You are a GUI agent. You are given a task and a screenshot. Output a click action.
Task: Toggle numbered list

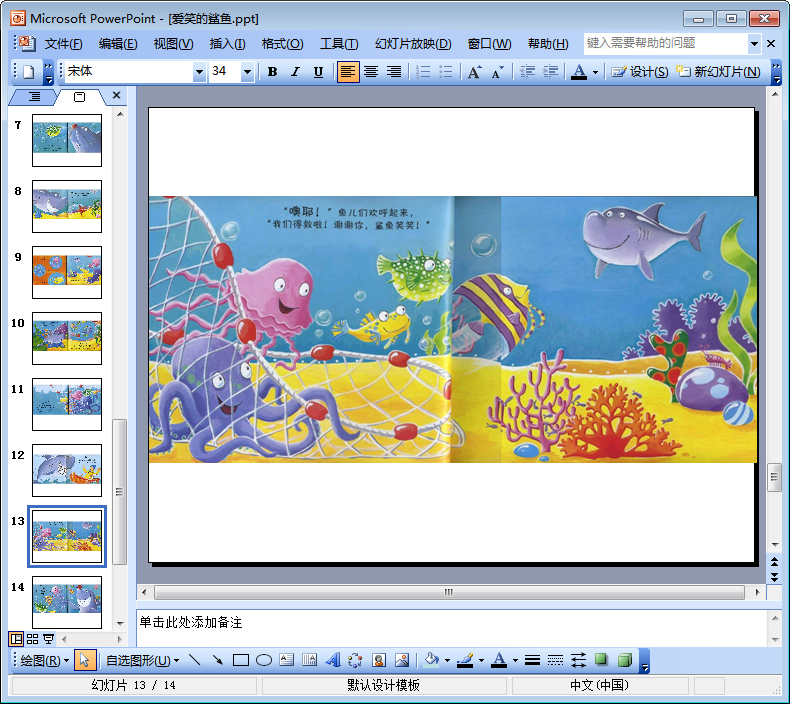click(423, 72)
